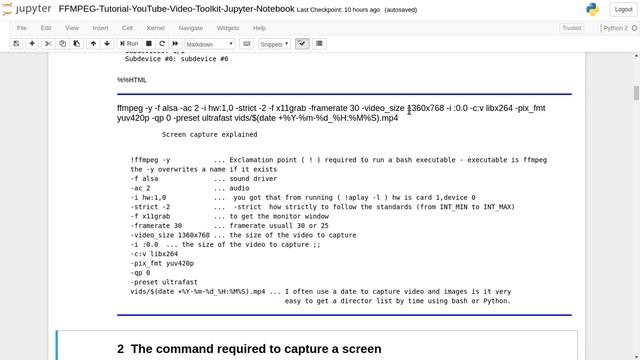This screenshot has height=360, width=640.
Task: Click the Trusted notebook button
Action: [x=571, y=28]
